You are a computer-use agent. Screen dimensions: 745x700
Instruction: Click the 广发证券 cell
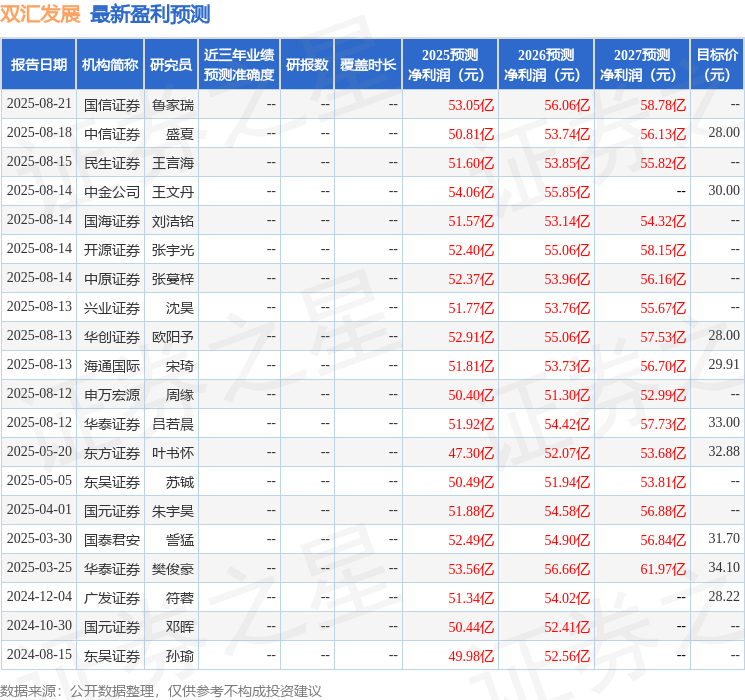tap(112, 598)
